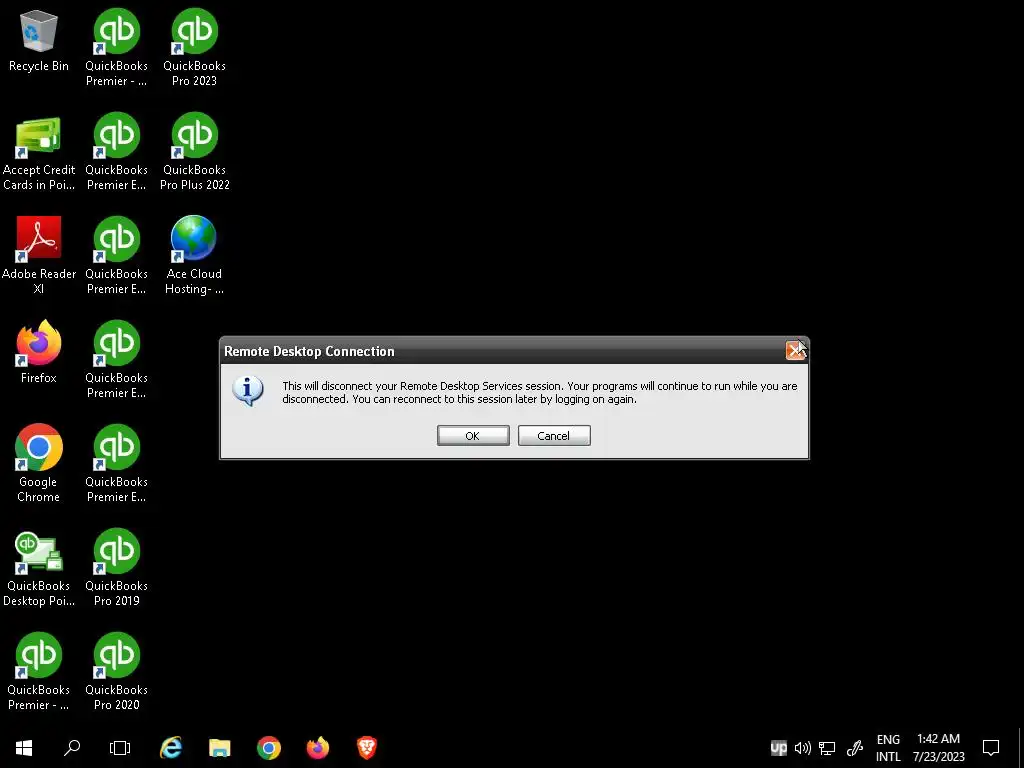Open Task View from the taskbar
Image resolution: width=1024 pixels, height=768 pixels.
pos(120,748)
